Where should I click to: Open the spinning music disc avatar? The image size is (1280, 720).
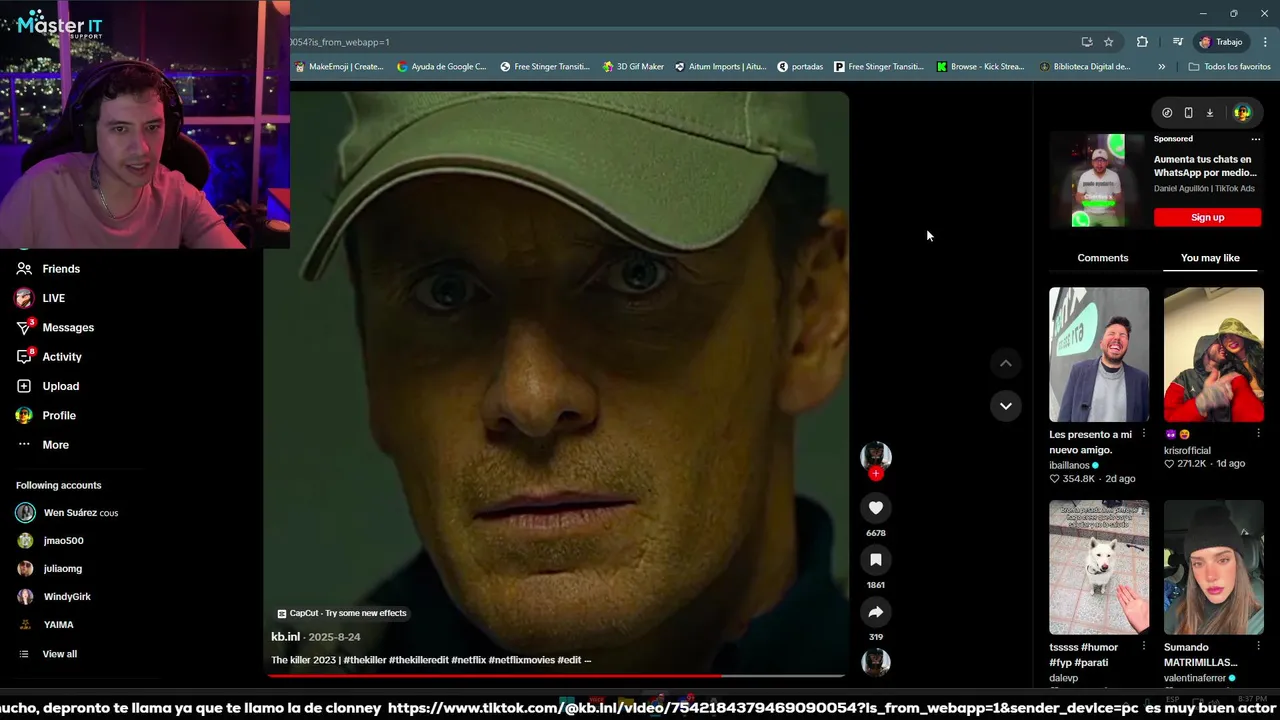(876, 662)
